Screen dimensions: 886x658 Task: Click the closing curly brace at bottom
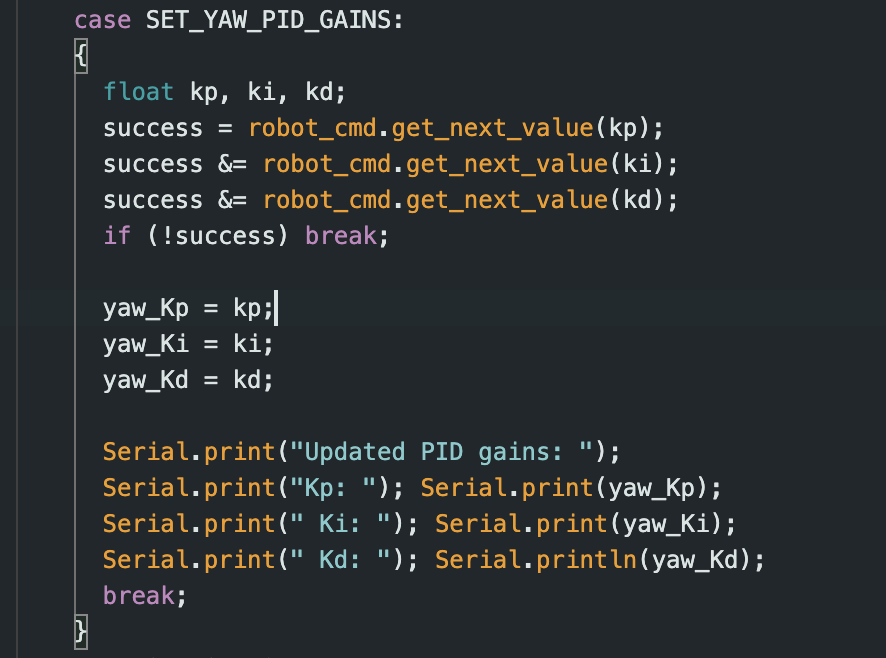click(81, 633)
